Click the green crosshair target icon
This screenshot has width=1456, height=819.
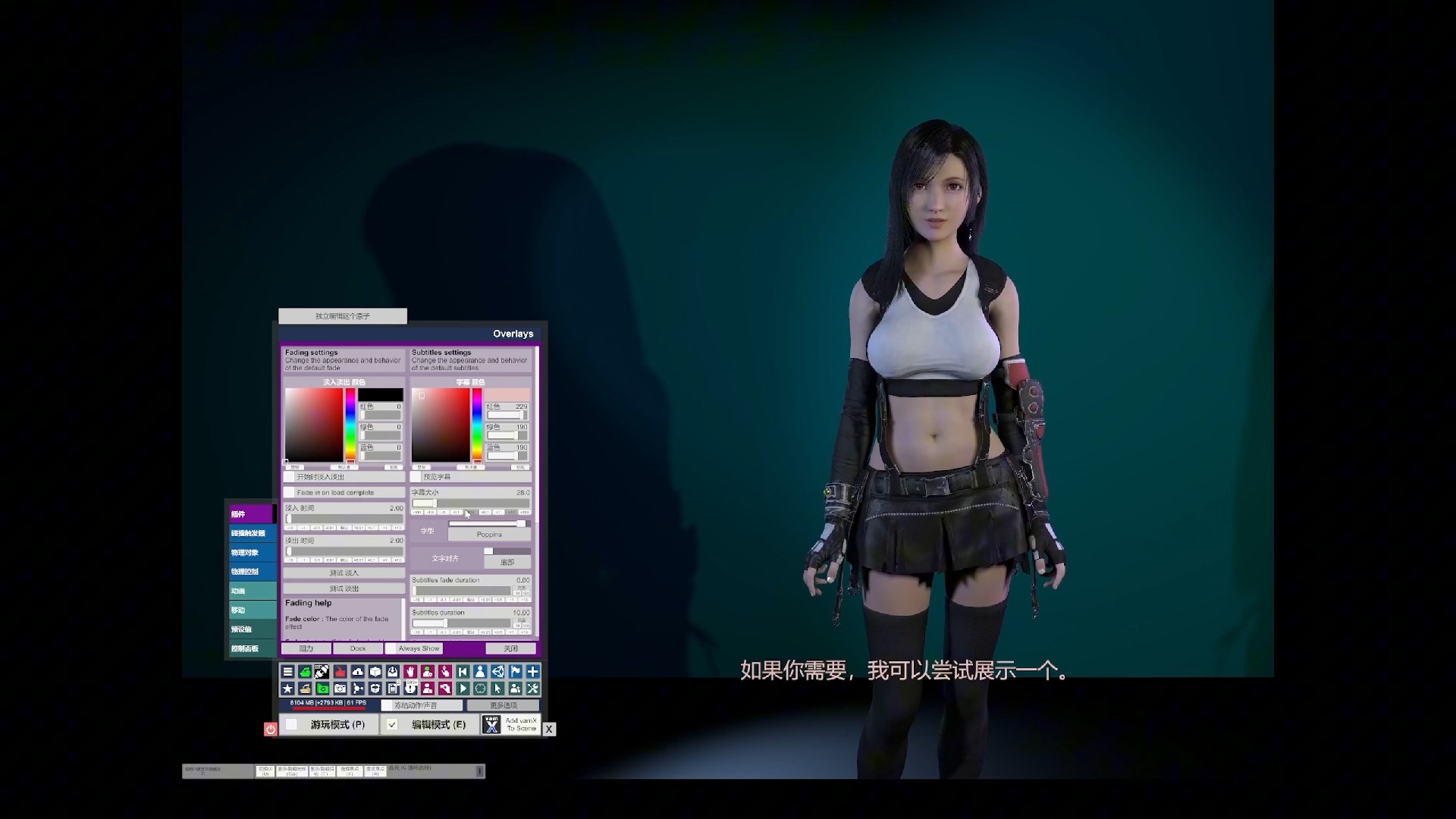480,689
